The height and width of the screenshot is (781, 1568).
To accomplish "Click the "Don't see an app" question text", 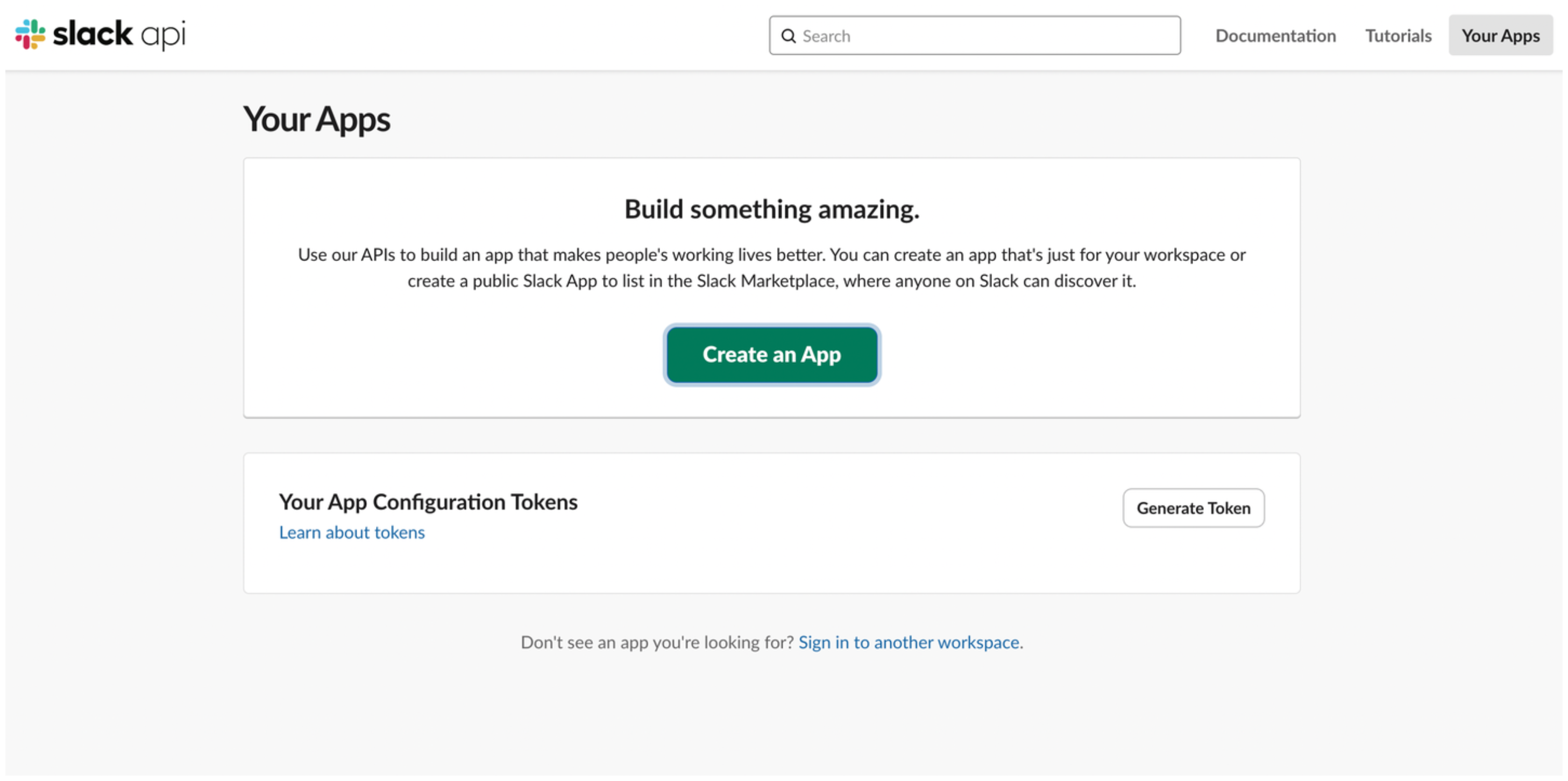I will (x=657, y=642).
